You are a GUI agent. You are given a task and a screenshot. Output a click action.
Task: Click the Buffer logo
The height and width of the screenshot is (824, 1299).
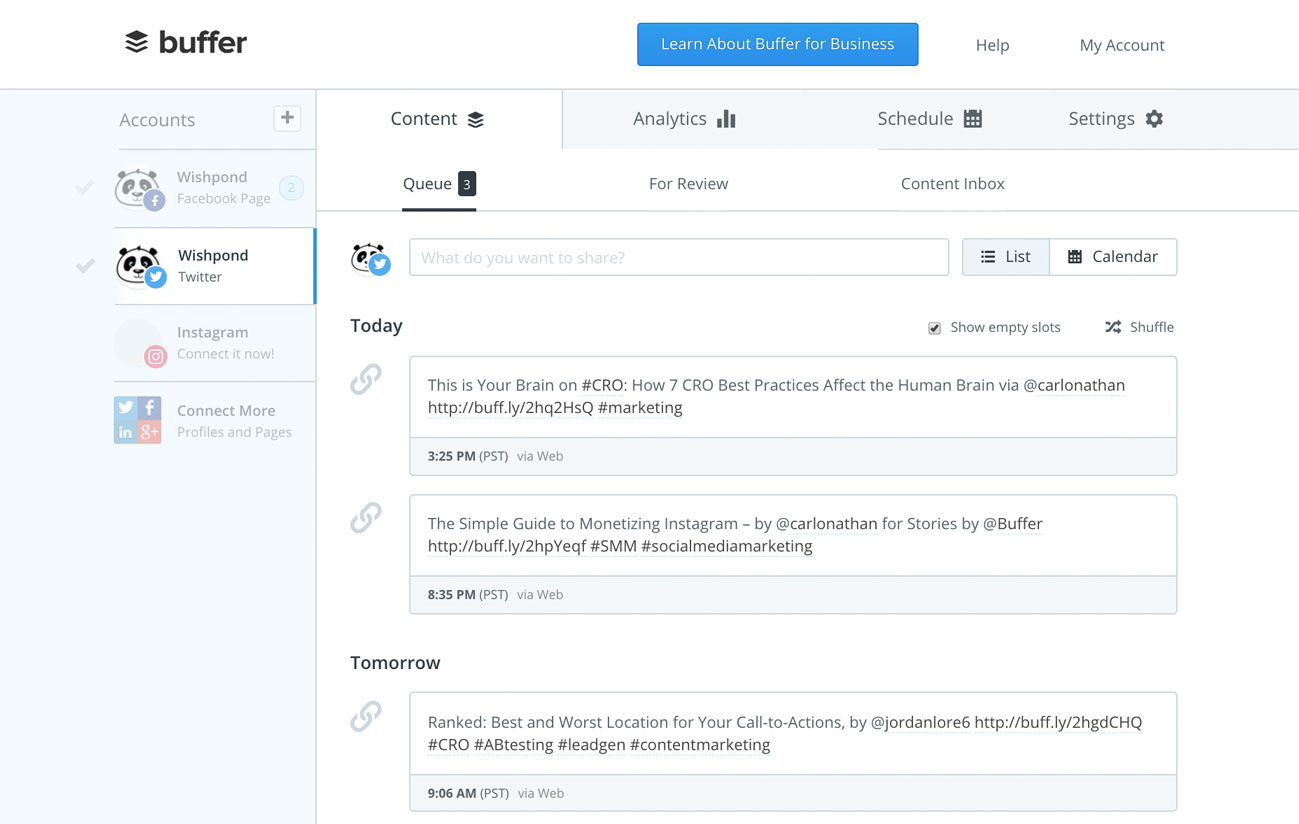tap(186, 42)
